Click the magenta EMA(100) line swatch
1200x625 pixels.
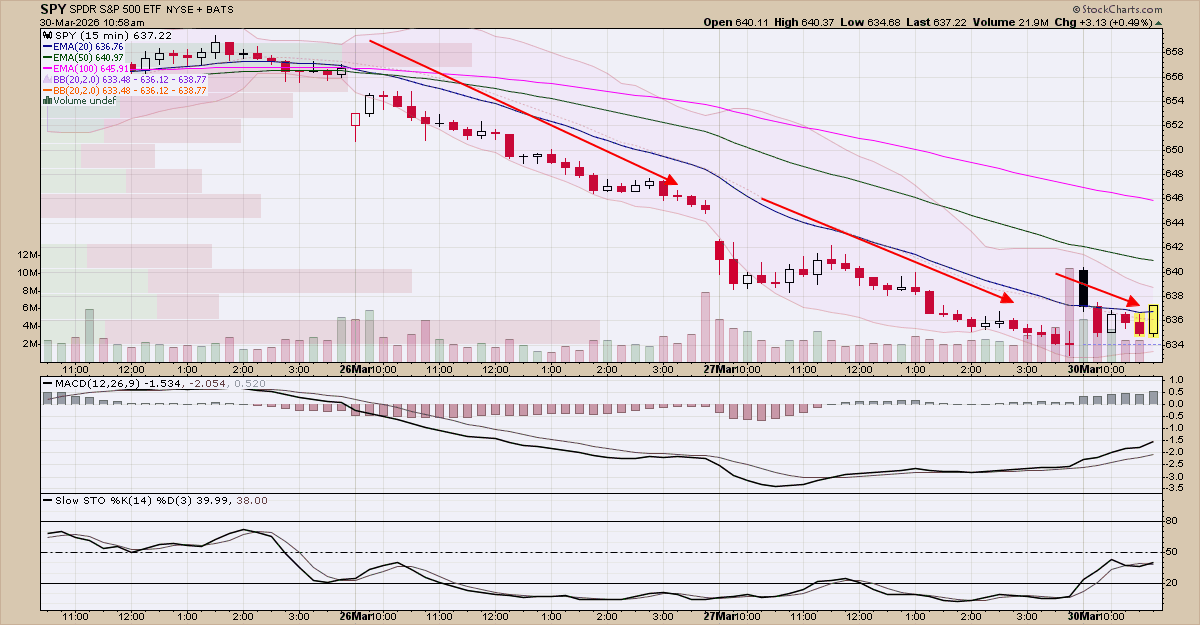click(x=45, y=68)
